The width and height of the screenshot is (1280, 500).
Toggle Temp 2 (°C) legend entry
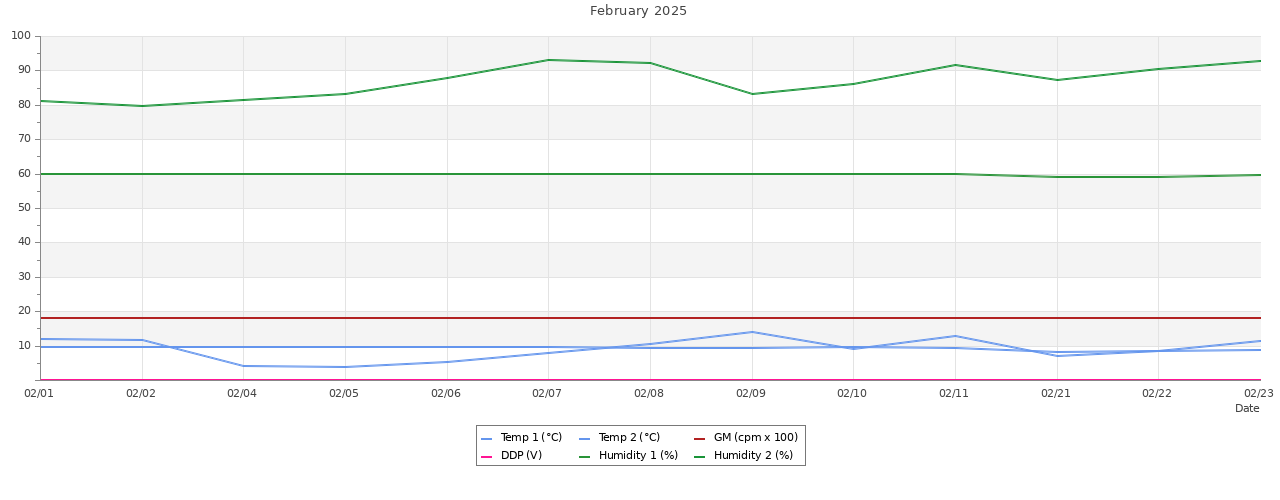click(x=629, y=438)
